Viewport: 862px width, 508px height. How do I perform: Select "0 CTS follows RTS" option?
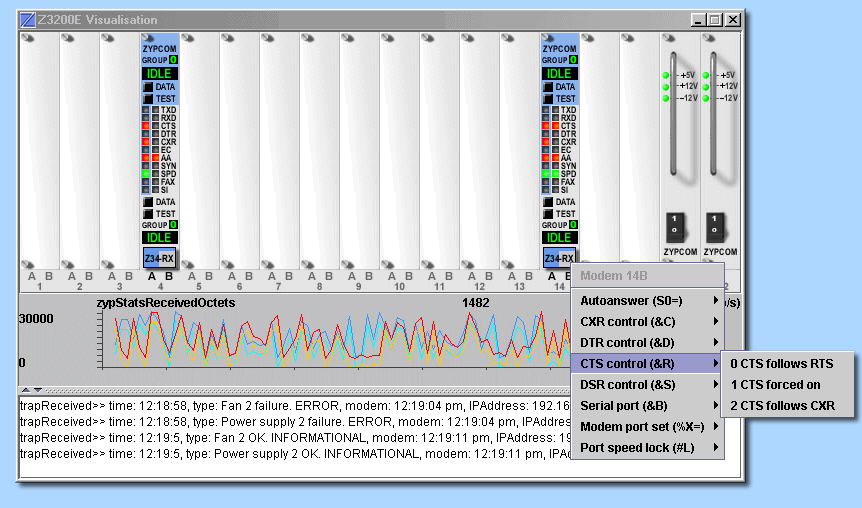click(783, 364)
